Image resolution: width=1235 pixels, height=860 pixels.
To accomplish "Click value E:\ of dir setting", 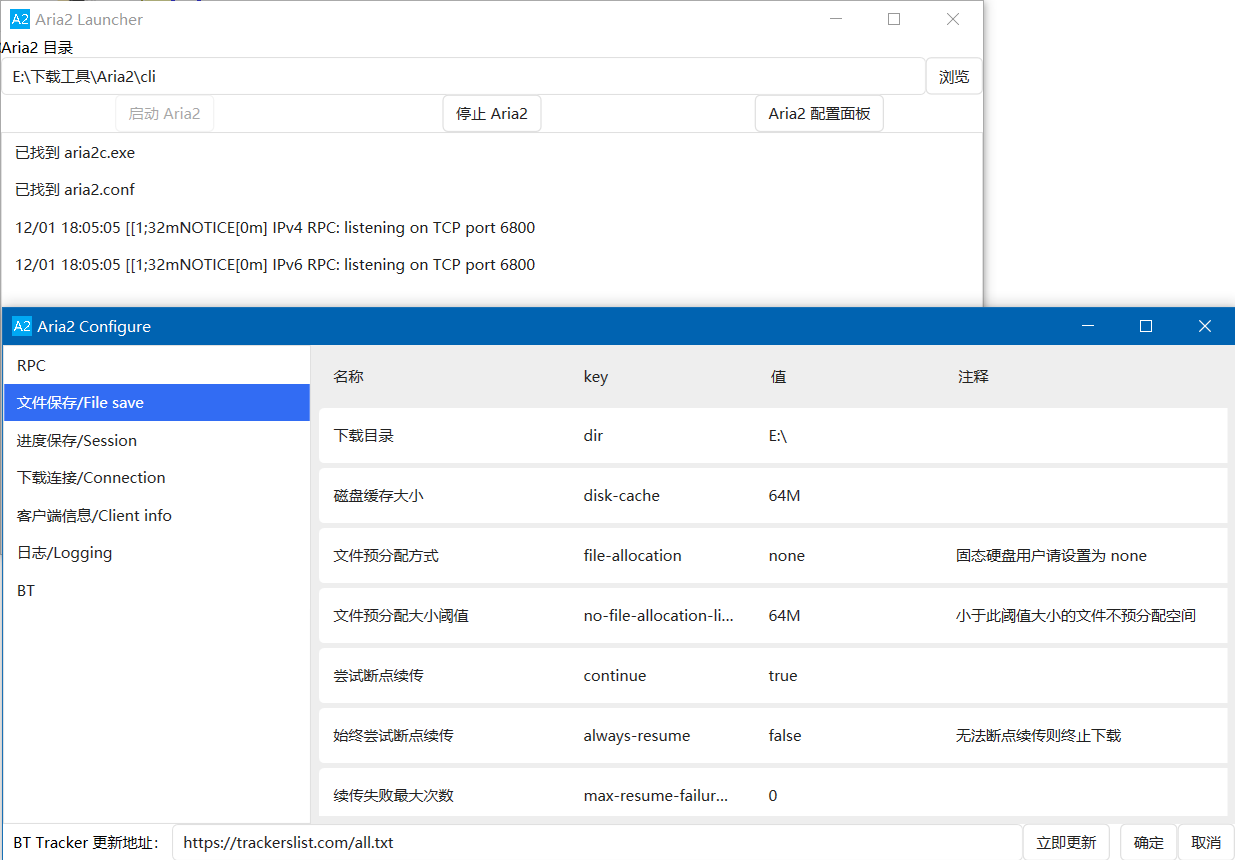I will click(x=778, y=436).
